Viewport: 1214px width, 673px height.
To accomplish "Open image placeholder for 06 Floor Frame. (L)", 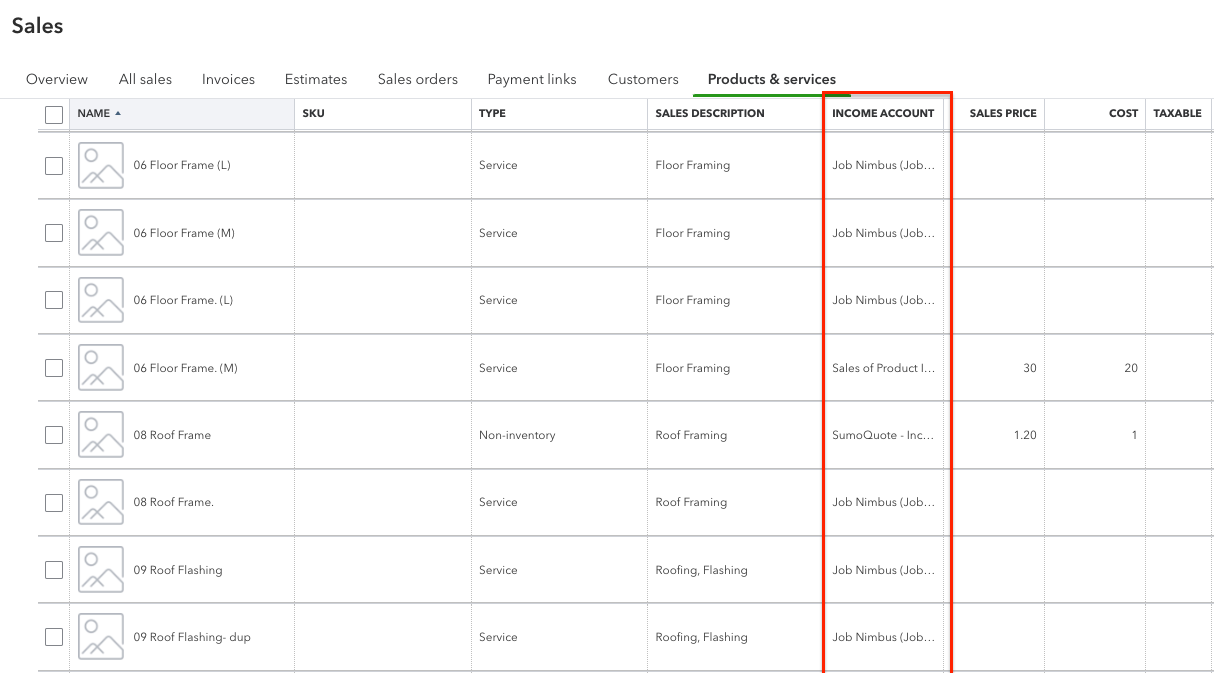I will point(101,300).
